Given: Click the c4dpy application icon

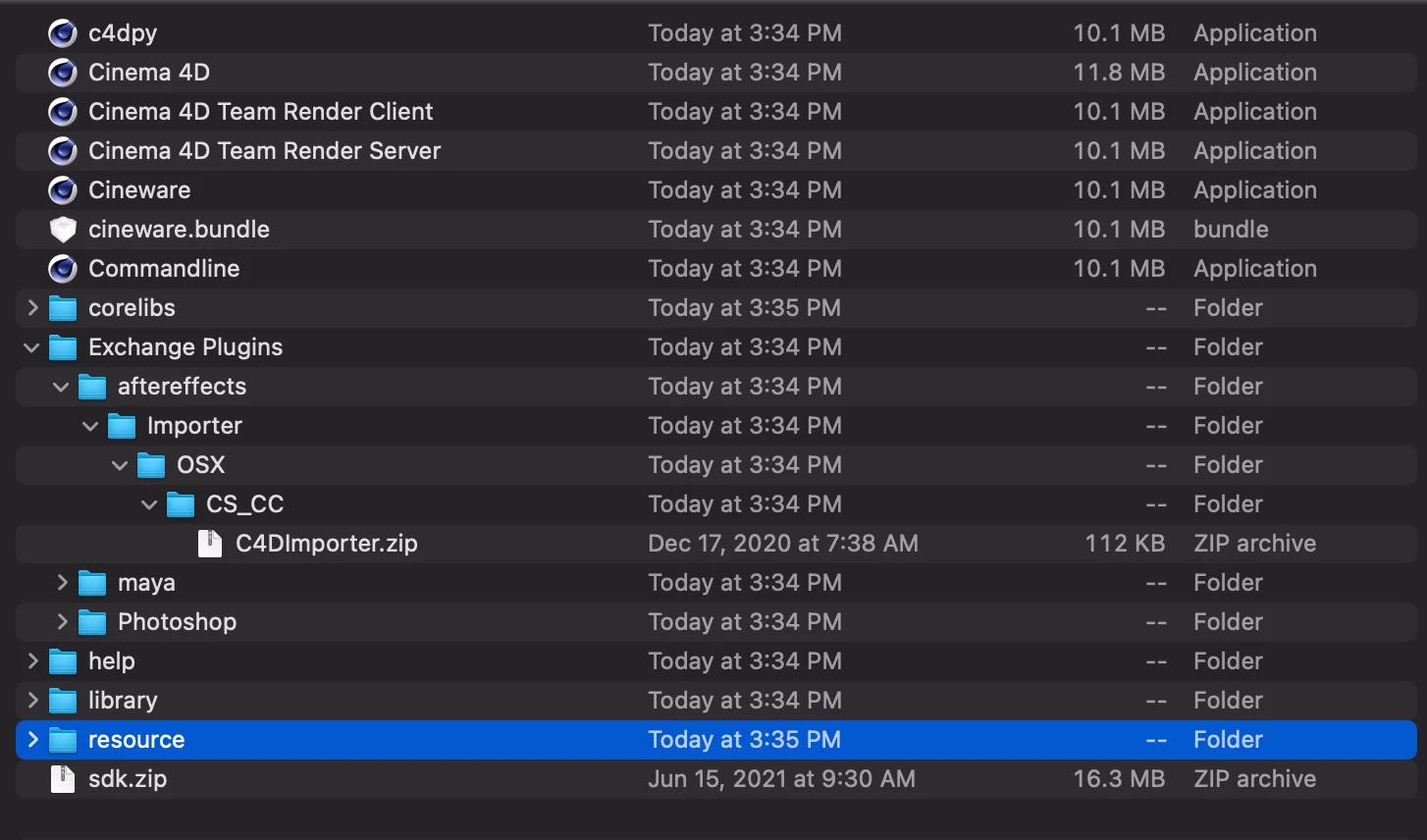Looking at the screenshot, I should coord(63,33).
